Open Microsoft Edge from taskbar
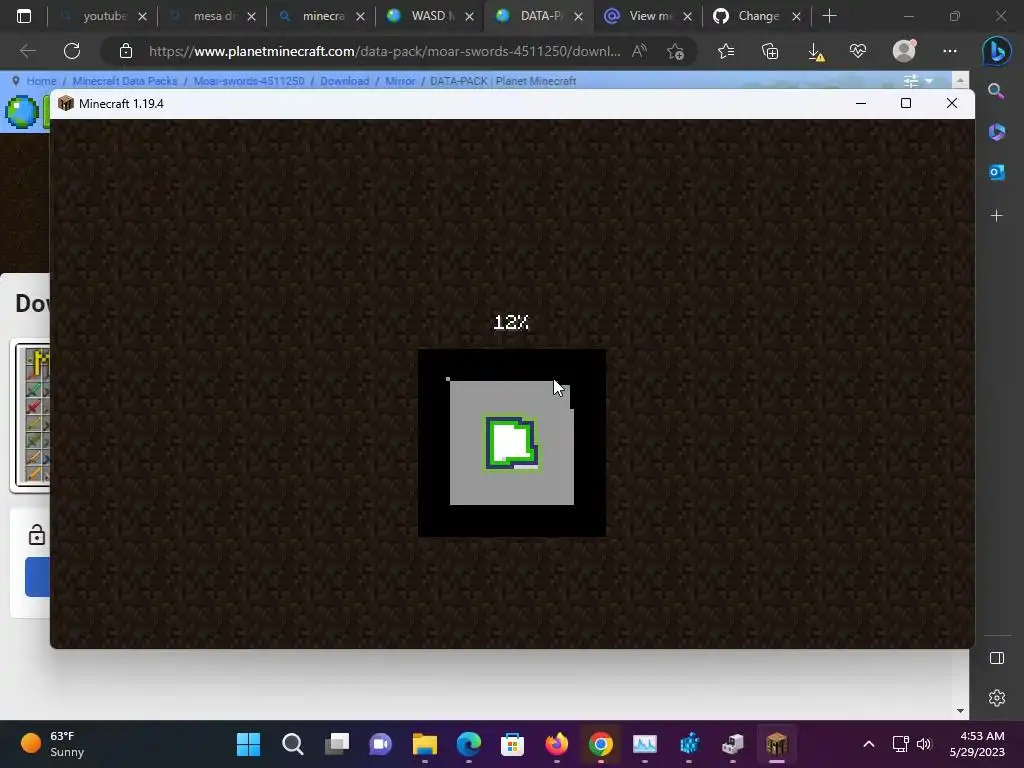Image resolution: width=1024 pixels, height=768 pixels. (469, 744)
